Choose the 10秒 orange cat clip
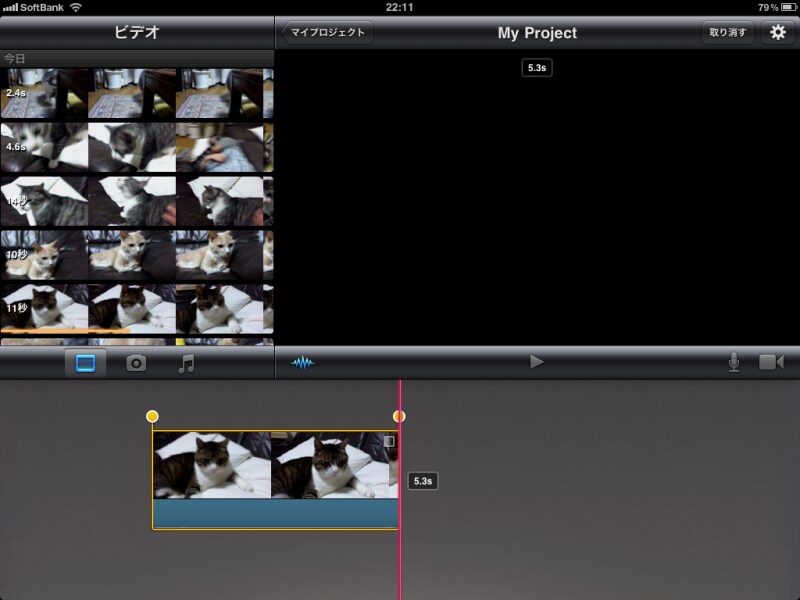 [x=136, y=255]
